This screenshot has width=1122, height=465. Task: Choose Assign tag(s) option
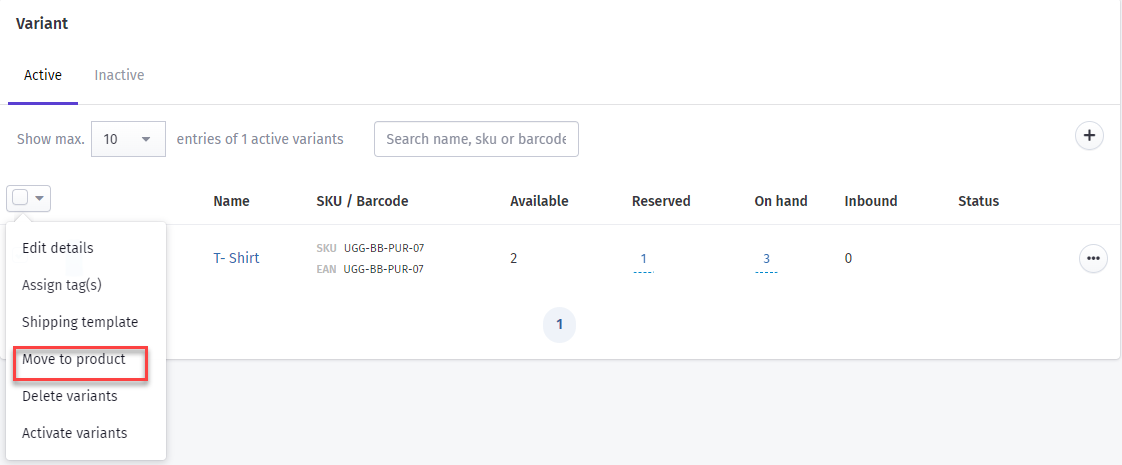[x=62, y=285]
